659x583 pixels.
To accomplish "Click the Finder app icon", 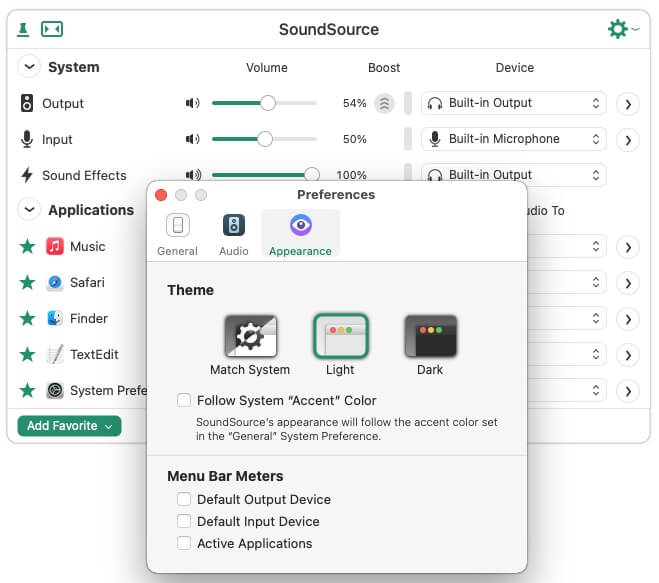I will [55, 318].
